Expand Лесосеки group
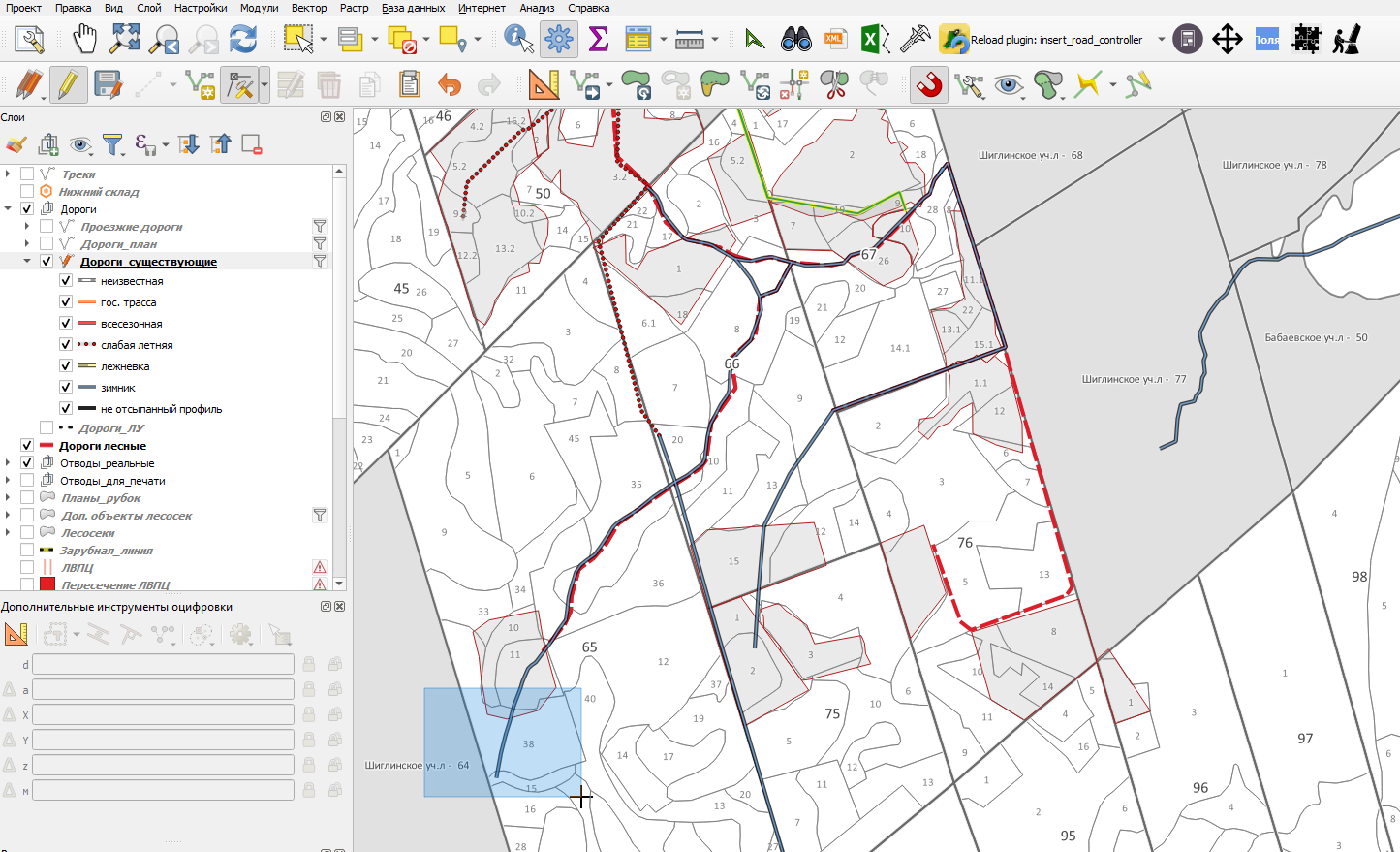 [8, 533]
